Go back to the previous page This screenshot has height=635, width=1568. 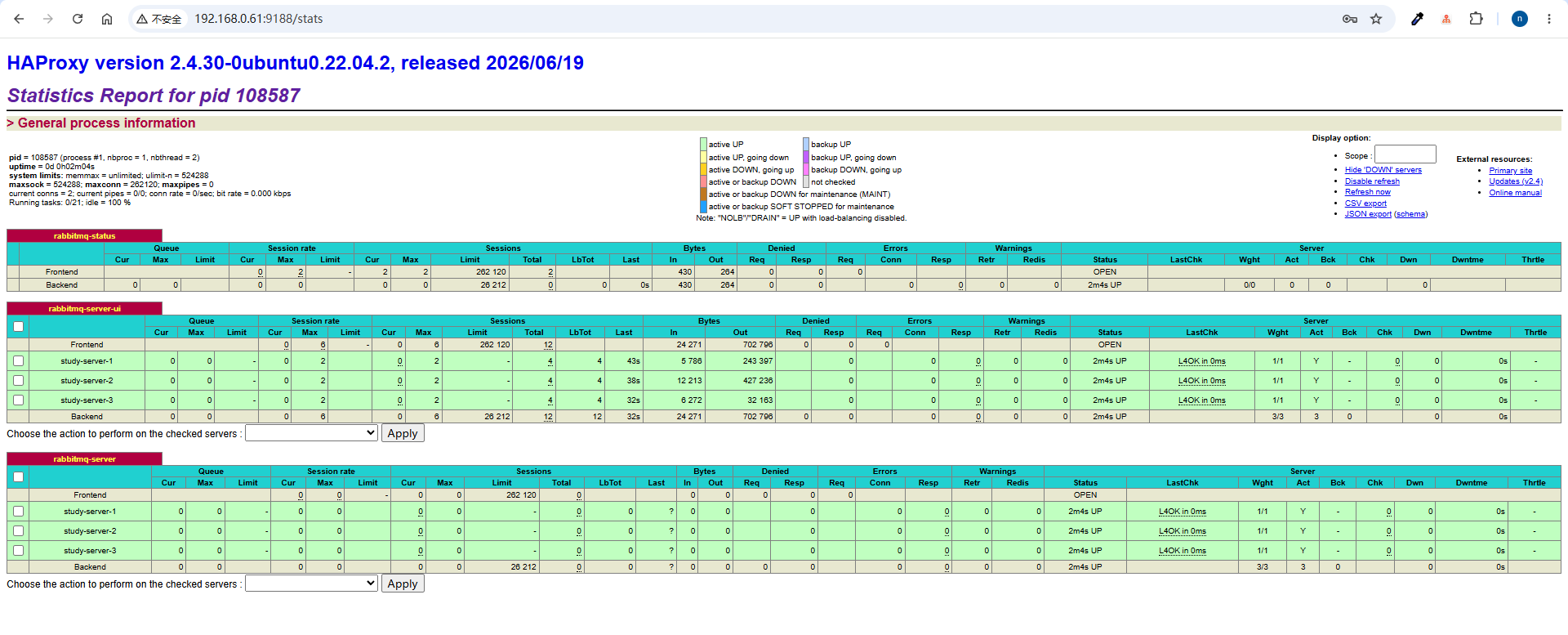pyautogui.click(x=19, y=19)
